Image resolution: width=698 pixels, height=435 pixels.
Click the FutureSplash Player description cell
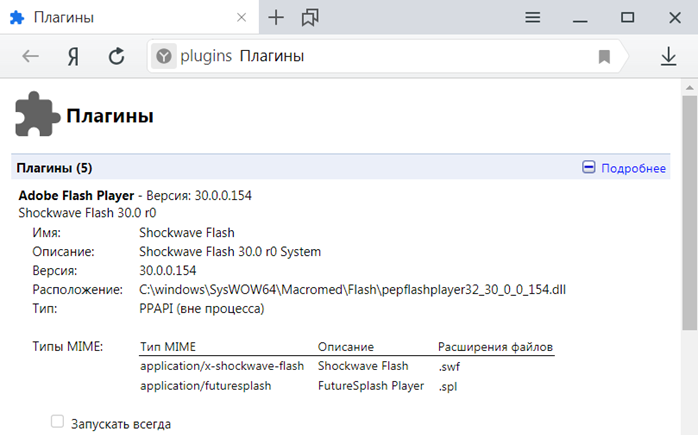[x=371, y=386]
